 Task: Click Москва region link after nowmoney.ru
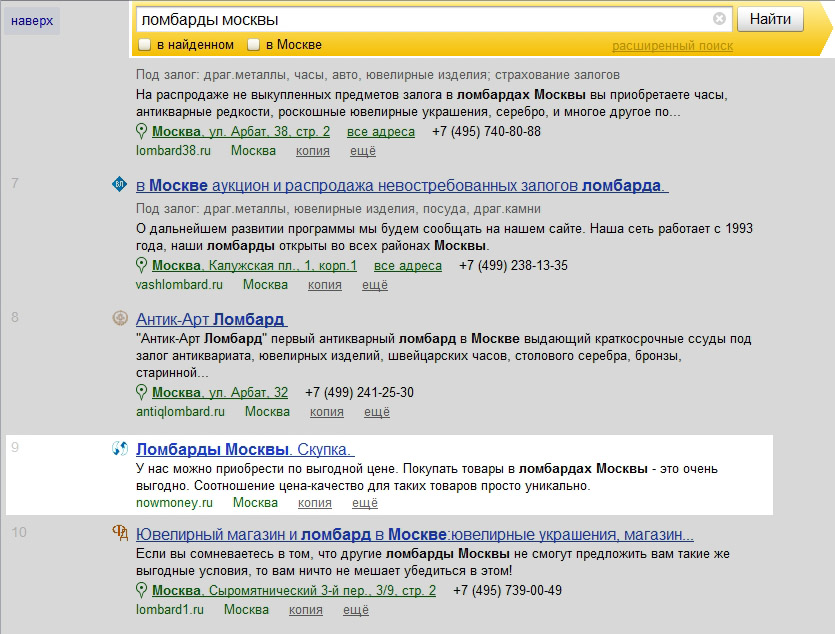(256, 503)
